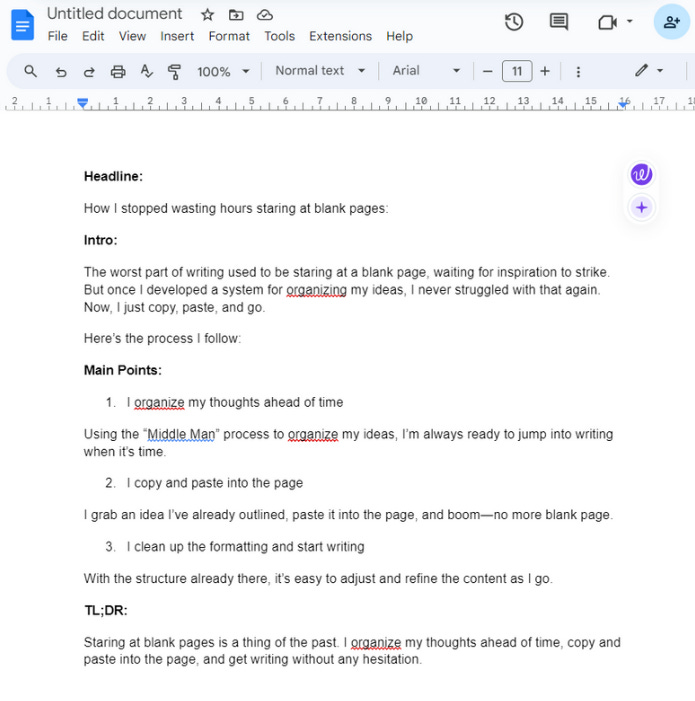Open the Tools menu
Viewport: 695px width, 701px height.
coord(279,36)
